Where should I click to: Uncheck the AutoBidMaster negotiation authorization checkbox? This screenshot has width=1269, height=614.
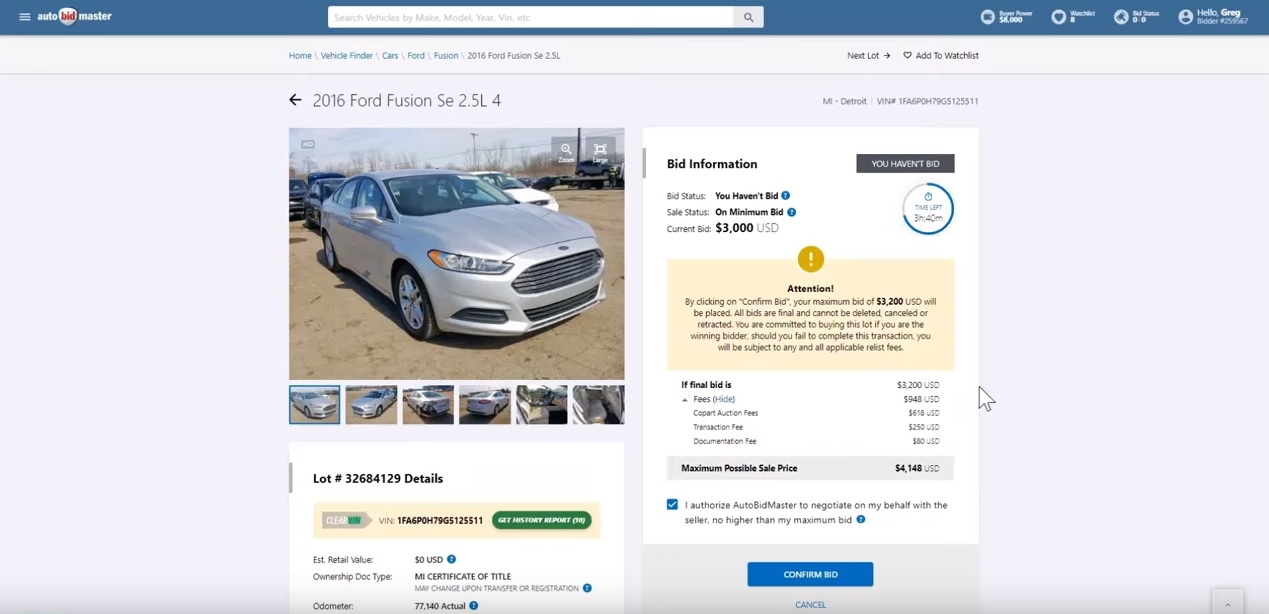(x=672, y=505)
